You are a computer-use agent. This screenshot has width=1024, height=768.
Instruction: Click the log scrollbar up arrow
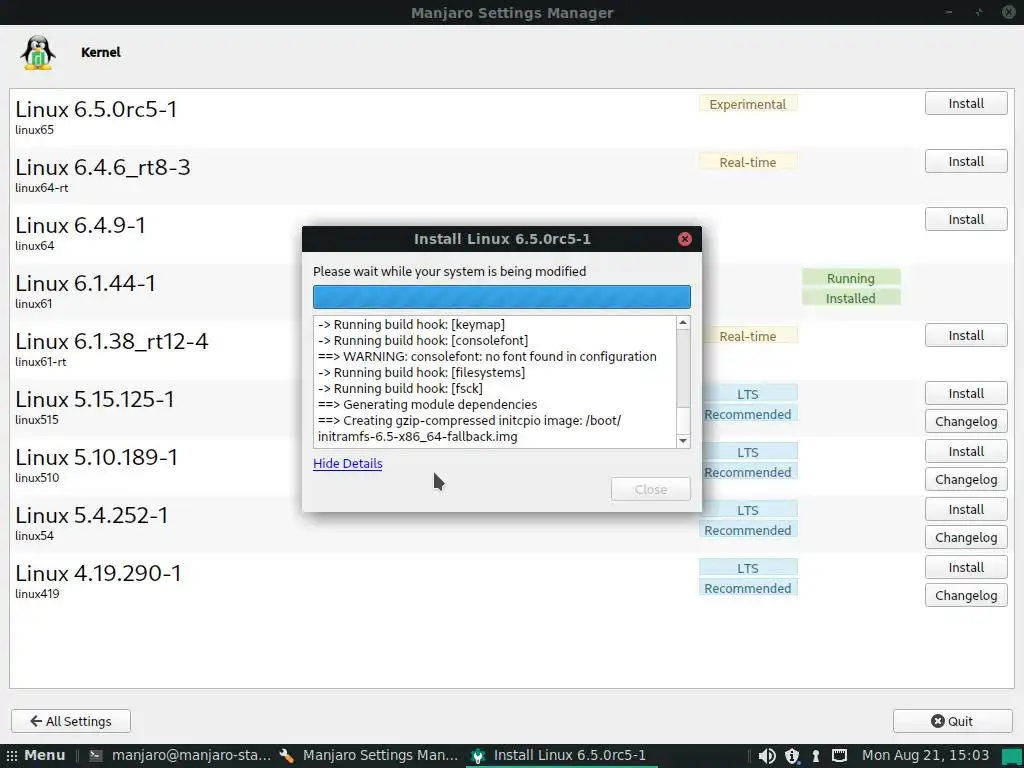(683, 323)
